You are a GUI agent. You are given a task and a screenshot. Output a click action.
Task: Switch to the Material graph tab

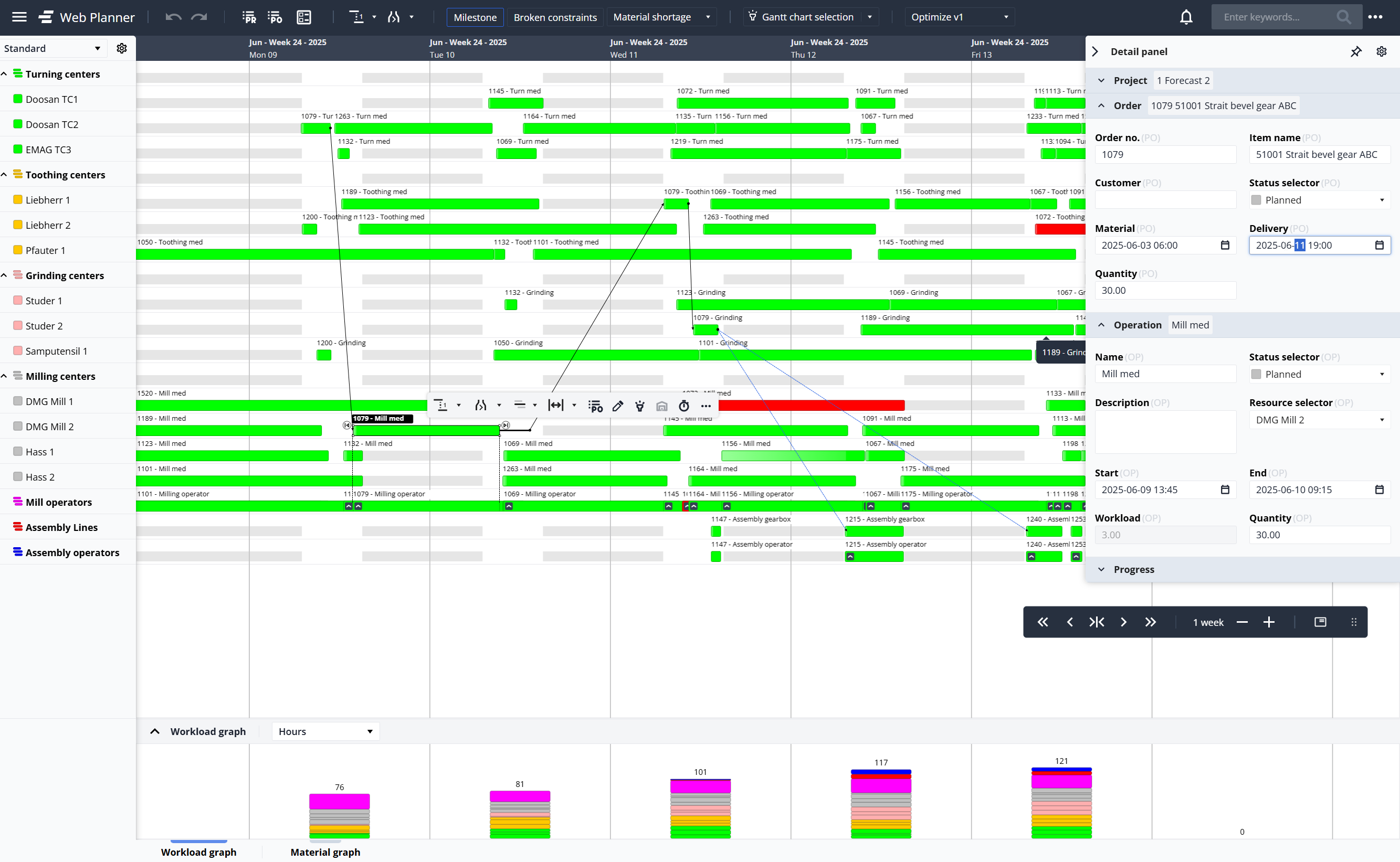[x=325, y=853]
